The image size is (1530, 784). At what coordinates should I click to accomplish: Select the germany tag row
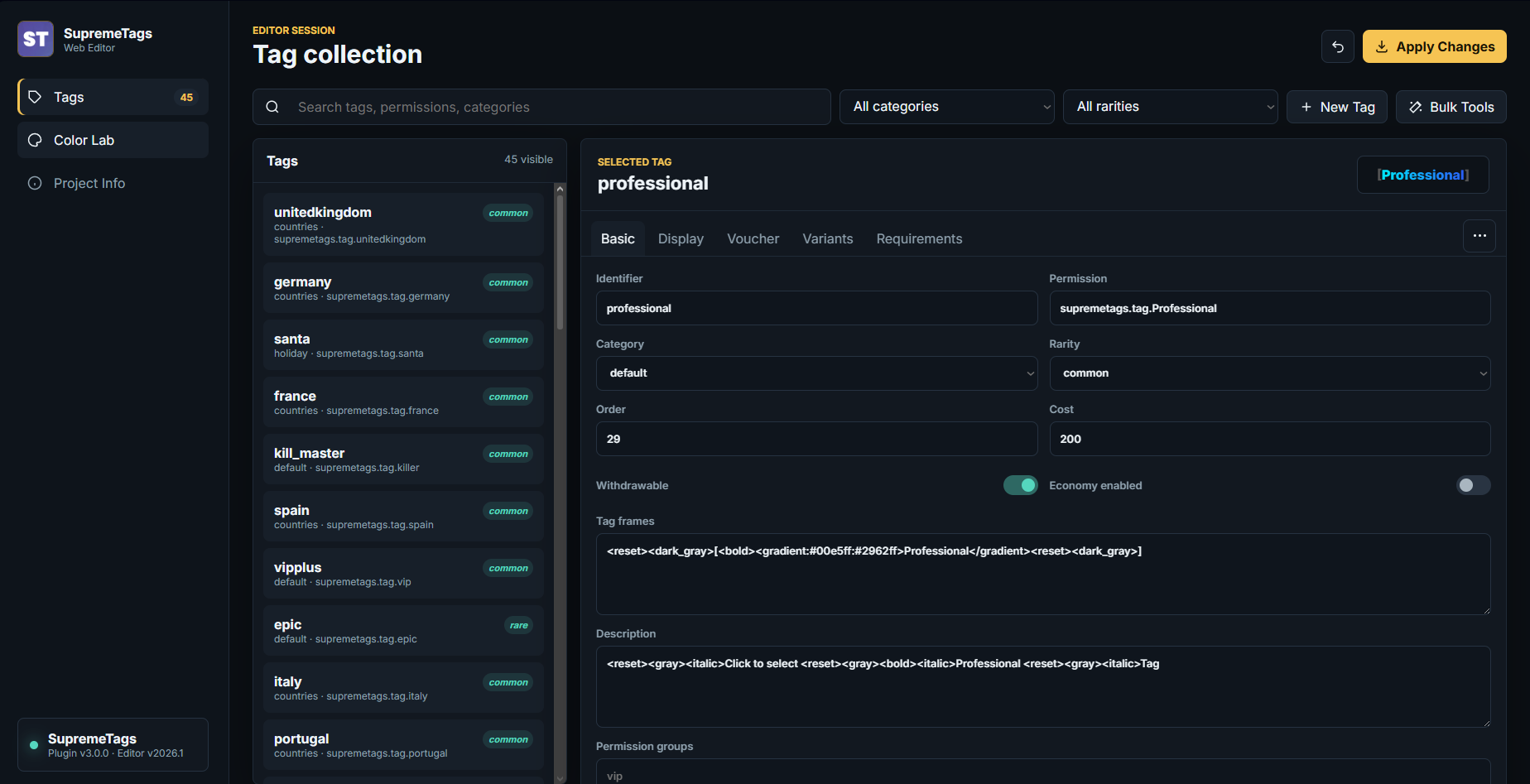404,288
